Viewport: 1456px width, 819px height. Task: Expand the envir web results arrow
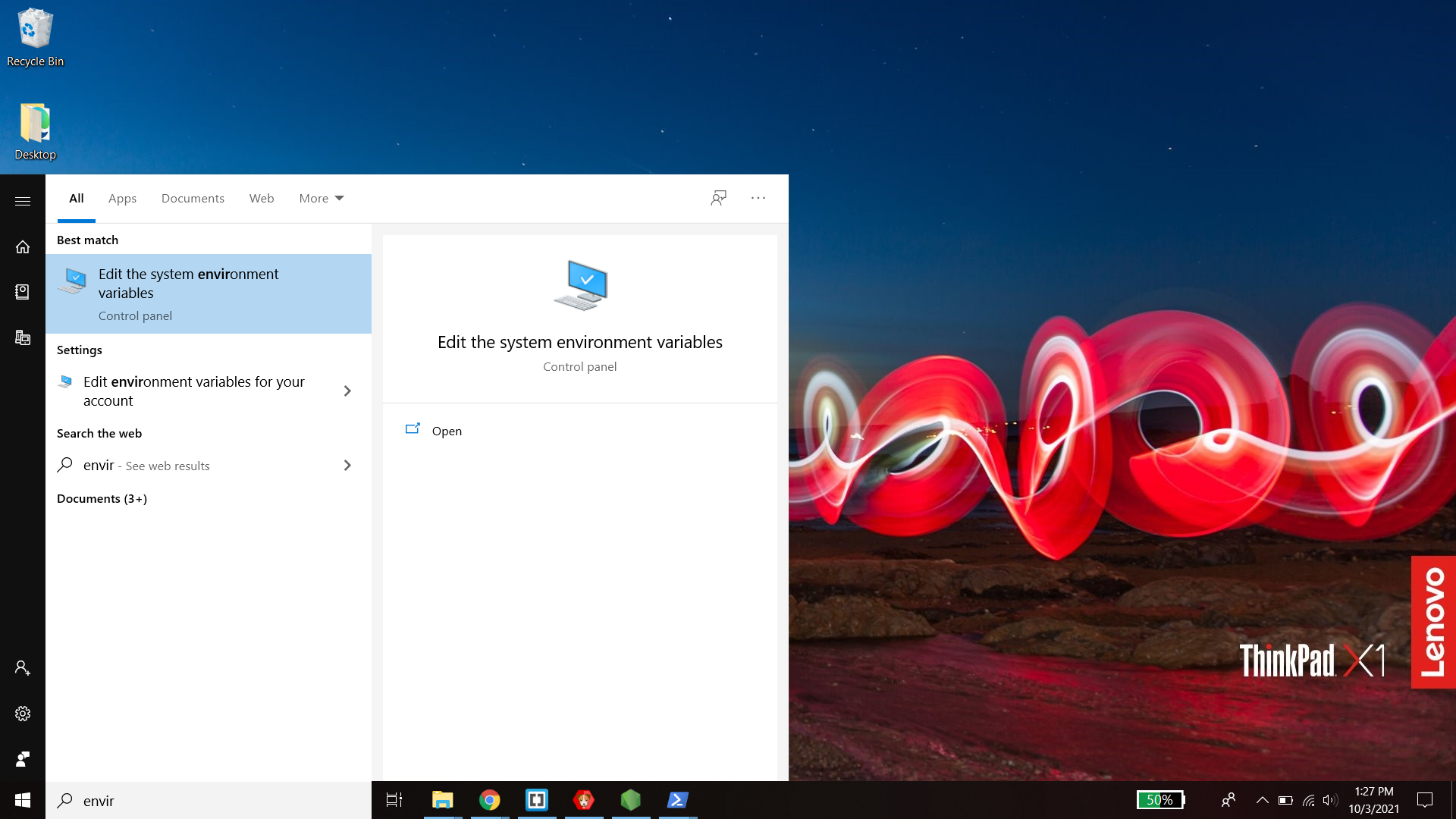coord(347,466)
